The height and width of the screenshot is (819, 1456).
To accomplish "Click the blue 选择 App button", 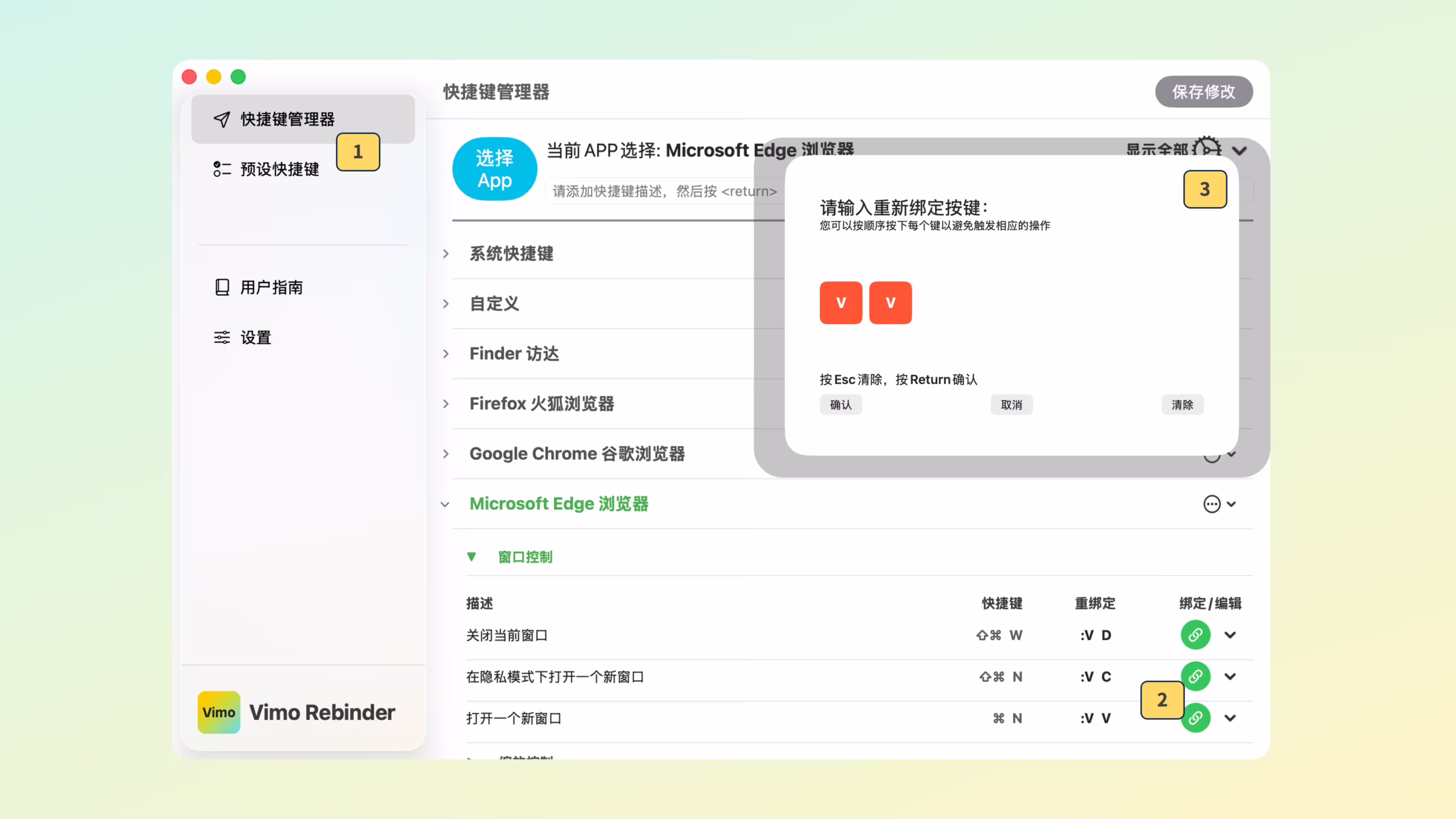I will (x=494, y=169).
